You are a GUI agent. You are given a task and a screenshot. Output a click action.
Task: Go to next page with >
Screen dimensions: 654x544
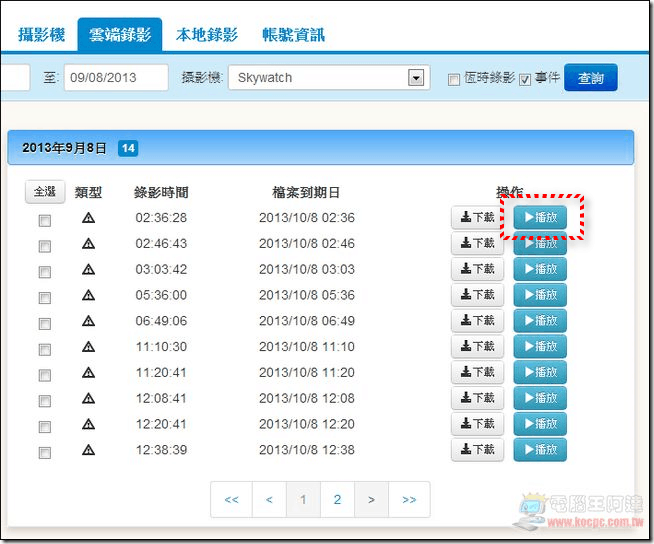coord(371,499)
